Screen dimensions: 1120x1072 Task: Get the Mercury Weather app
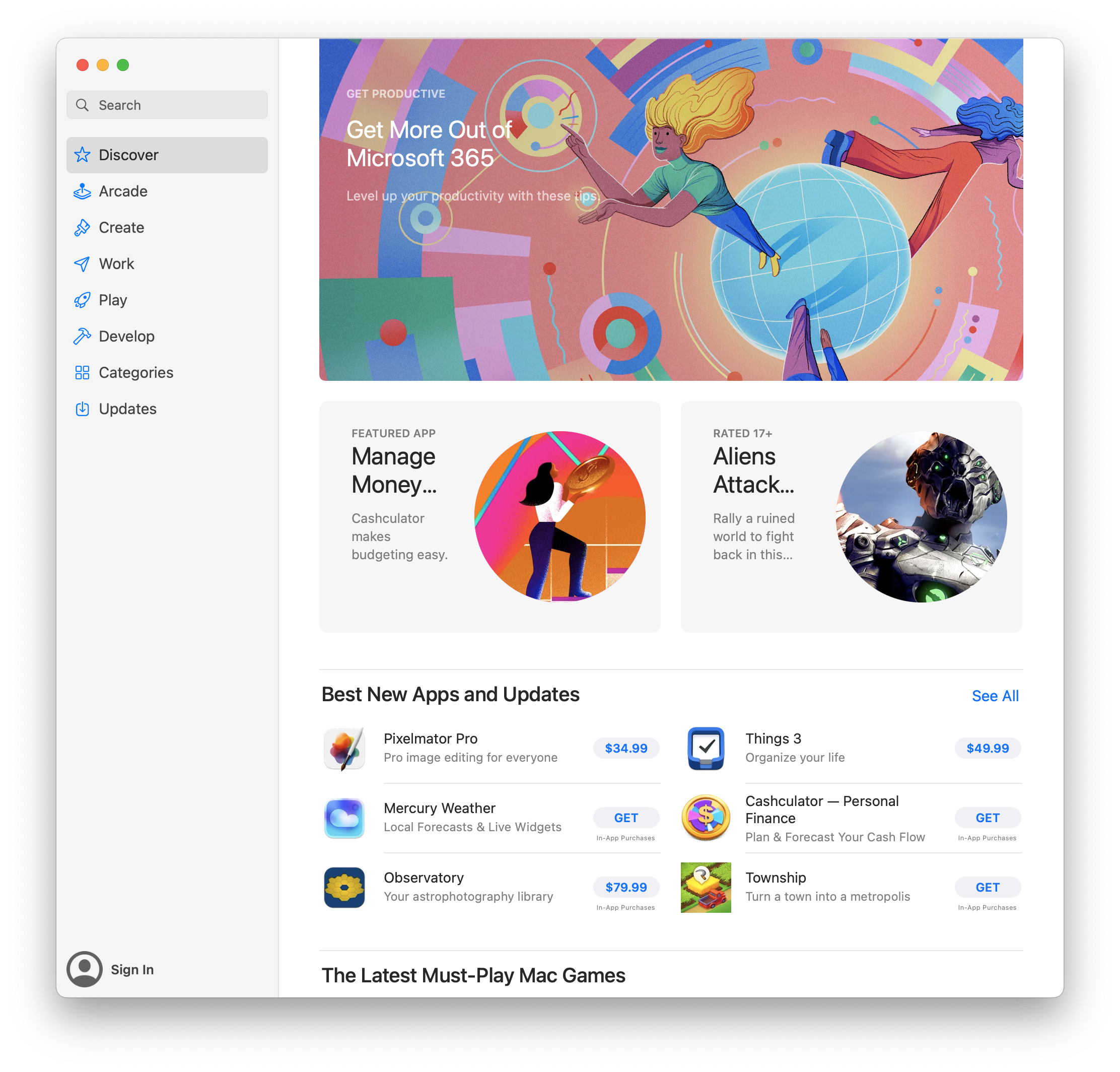pos(626,818)
